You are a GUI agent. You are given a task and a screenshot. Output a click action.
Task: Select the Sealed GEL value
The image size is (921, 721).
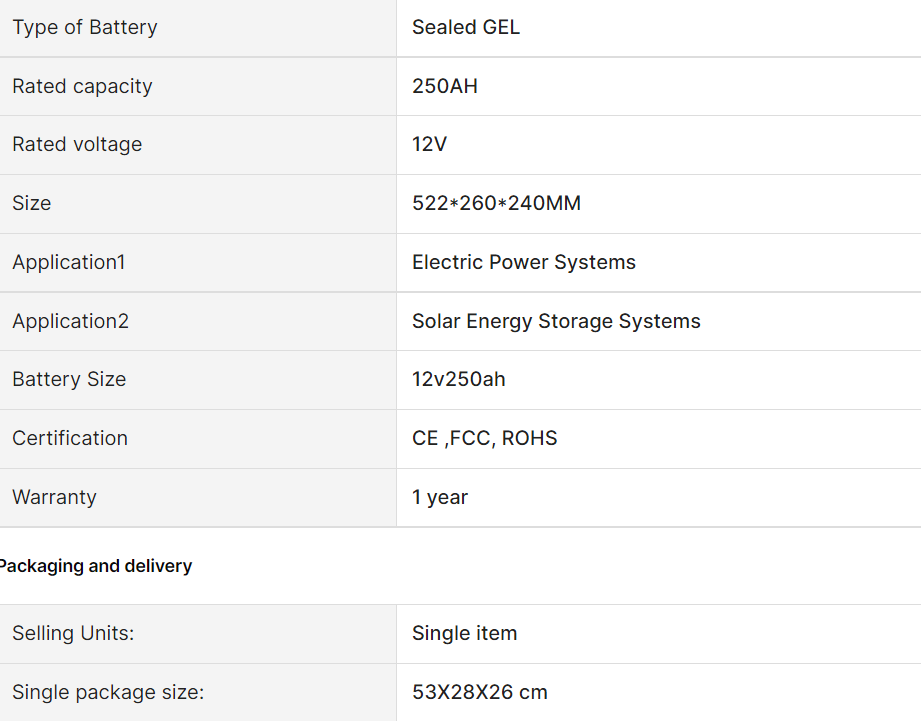coord(466,27)
